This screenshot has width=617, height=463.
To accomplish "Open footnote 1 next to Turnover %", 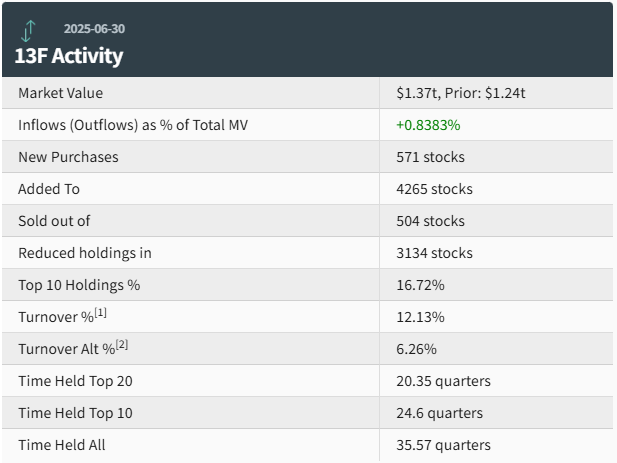I will (100, 313).
